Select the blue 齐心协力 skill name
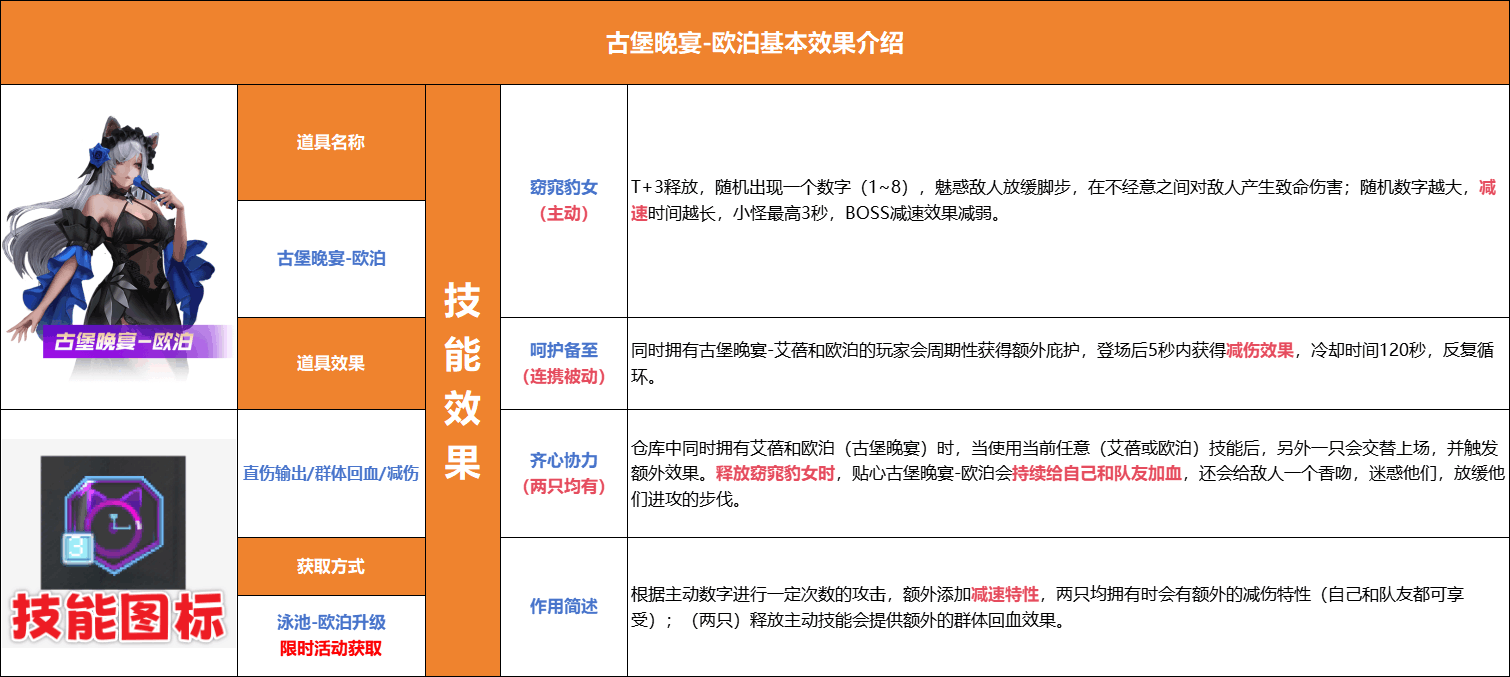 coord(564,460)
